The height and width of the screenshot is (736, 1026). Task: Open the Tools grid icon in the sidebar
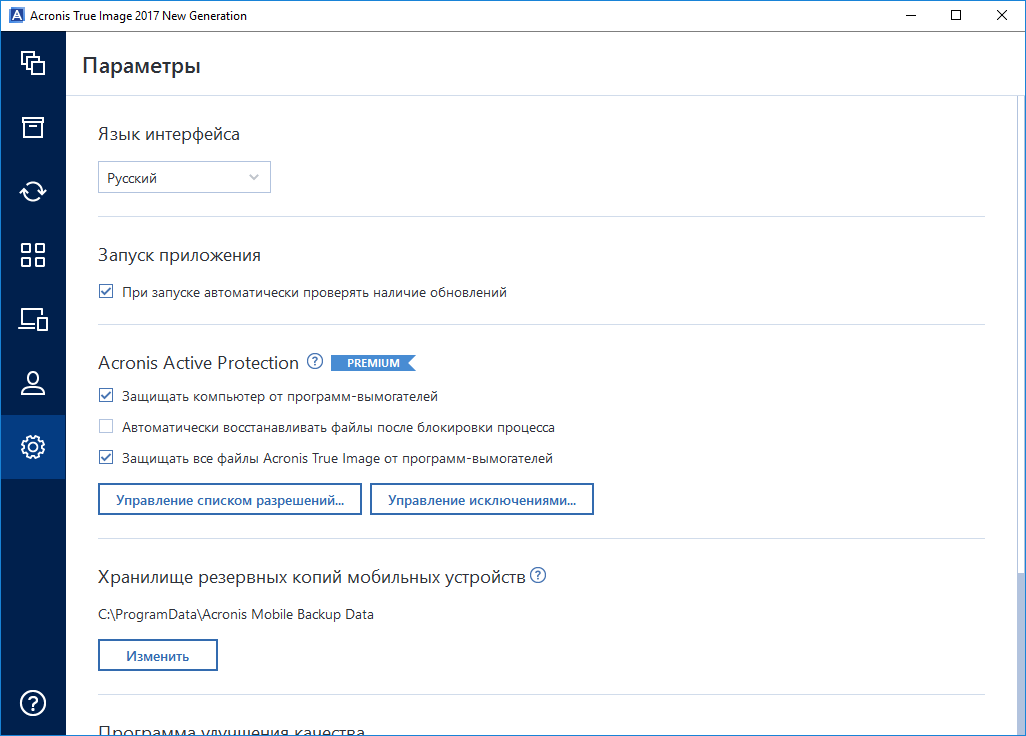coord(33,255)
